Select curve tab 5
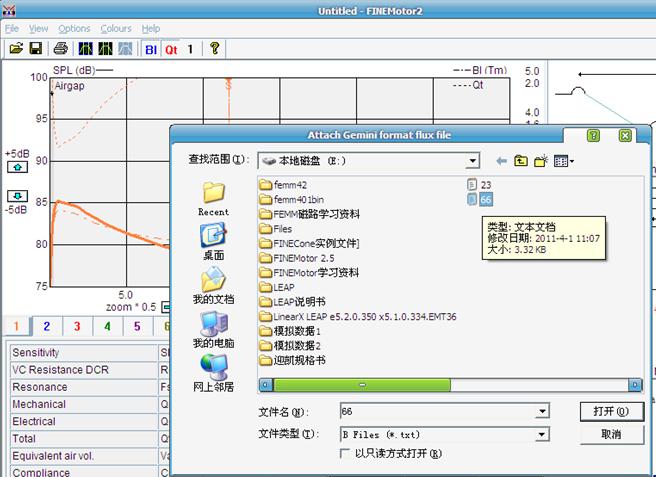 click(137, 326)
